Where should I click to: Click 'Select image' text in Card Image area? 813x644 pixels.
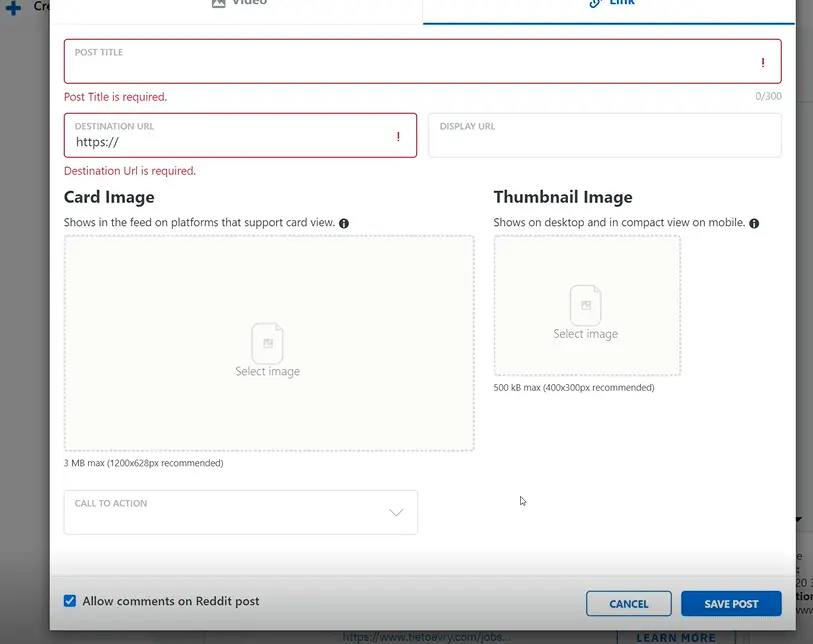coord(267,371)
